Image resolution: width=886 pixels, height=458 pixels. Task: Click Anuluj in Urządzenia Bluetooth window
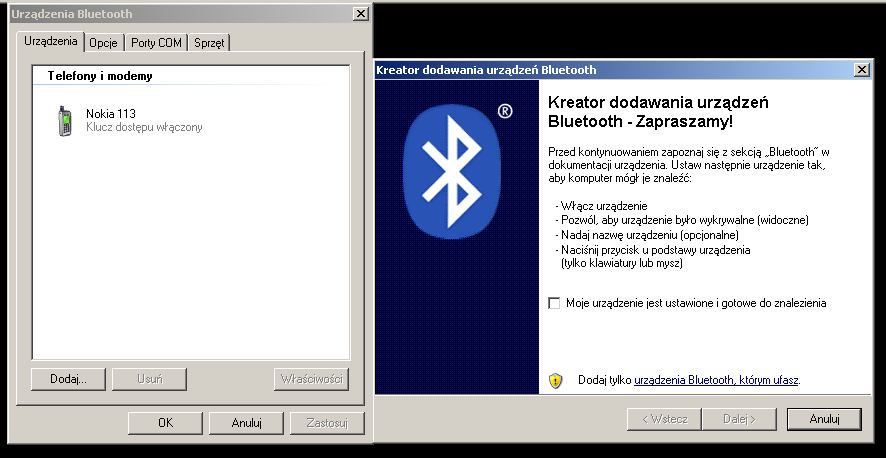[x=246, y=422]
